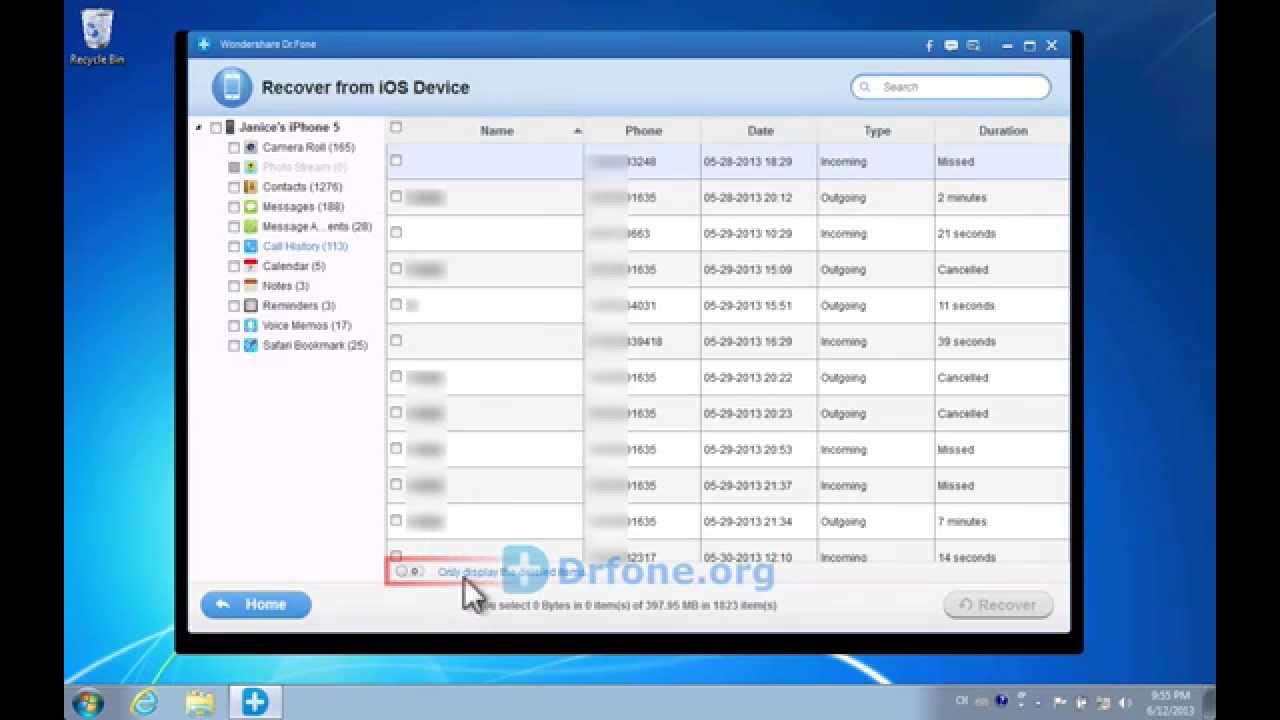
Task: Tick the checkbox in the 05-28-2013 18:29 row
Action: tap(396, 160)
